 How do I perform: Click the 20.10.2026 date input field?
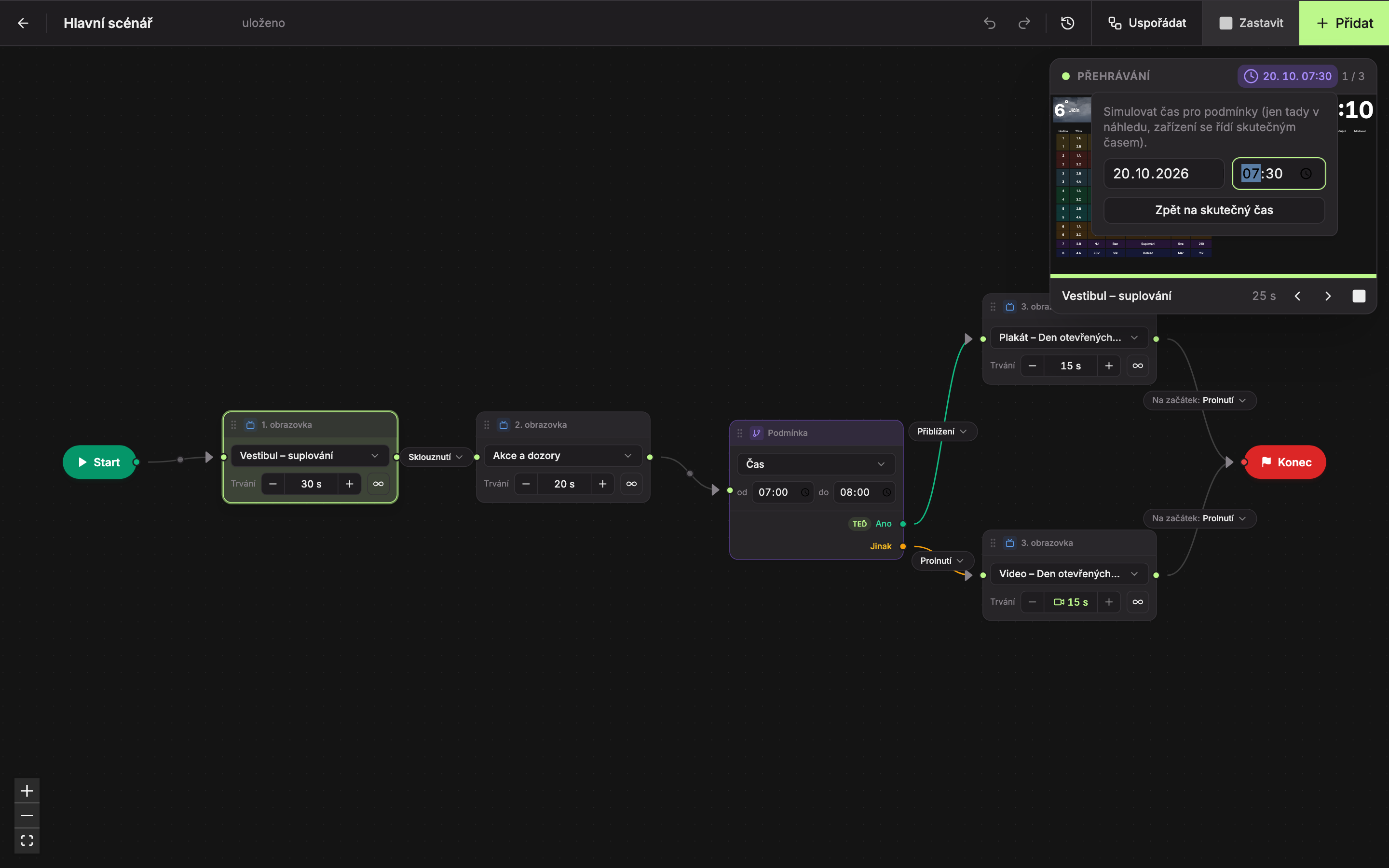coord(1163,174)
